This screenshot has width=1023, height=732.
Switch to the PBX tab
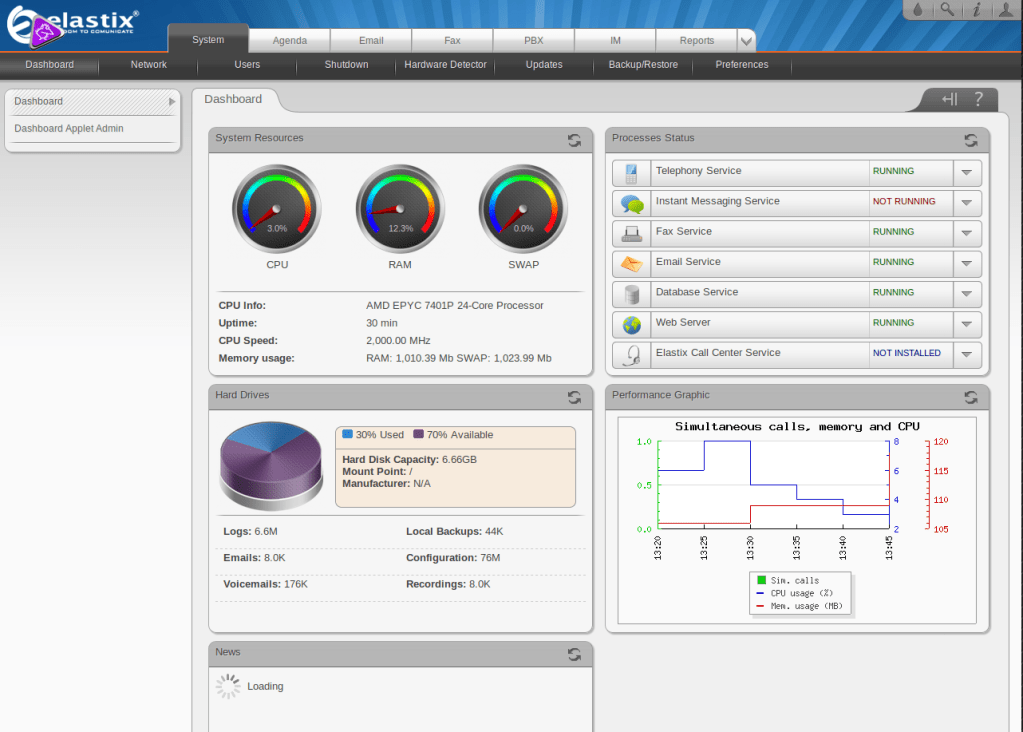tap(533, 41)
